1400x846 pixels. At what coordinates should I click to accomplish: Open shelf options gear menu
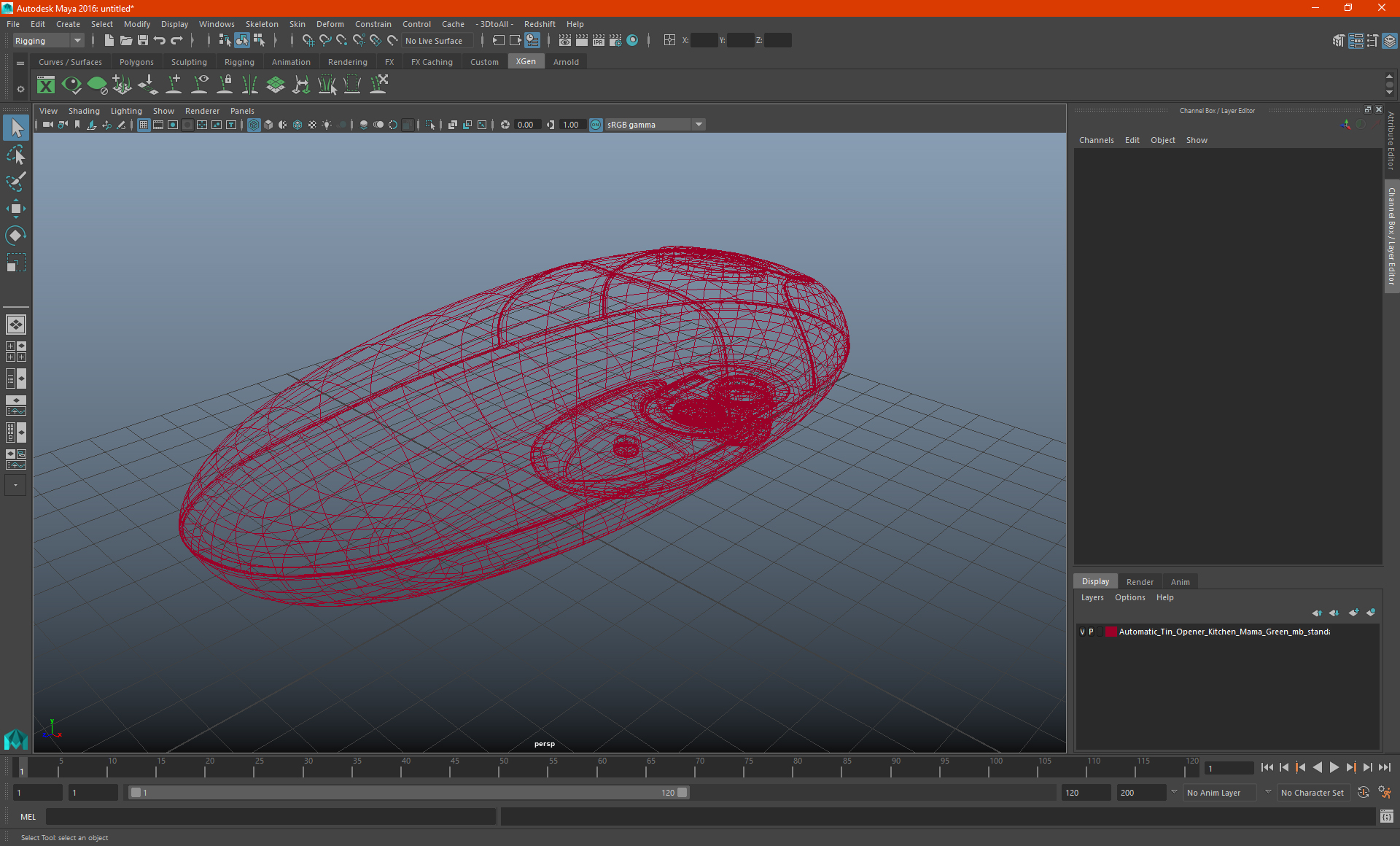pyautogui.click(x=20, y=89)
